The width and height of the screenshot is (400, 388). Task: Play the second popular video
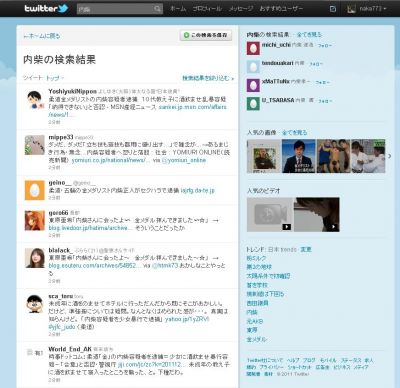click(x=316, y=214)
